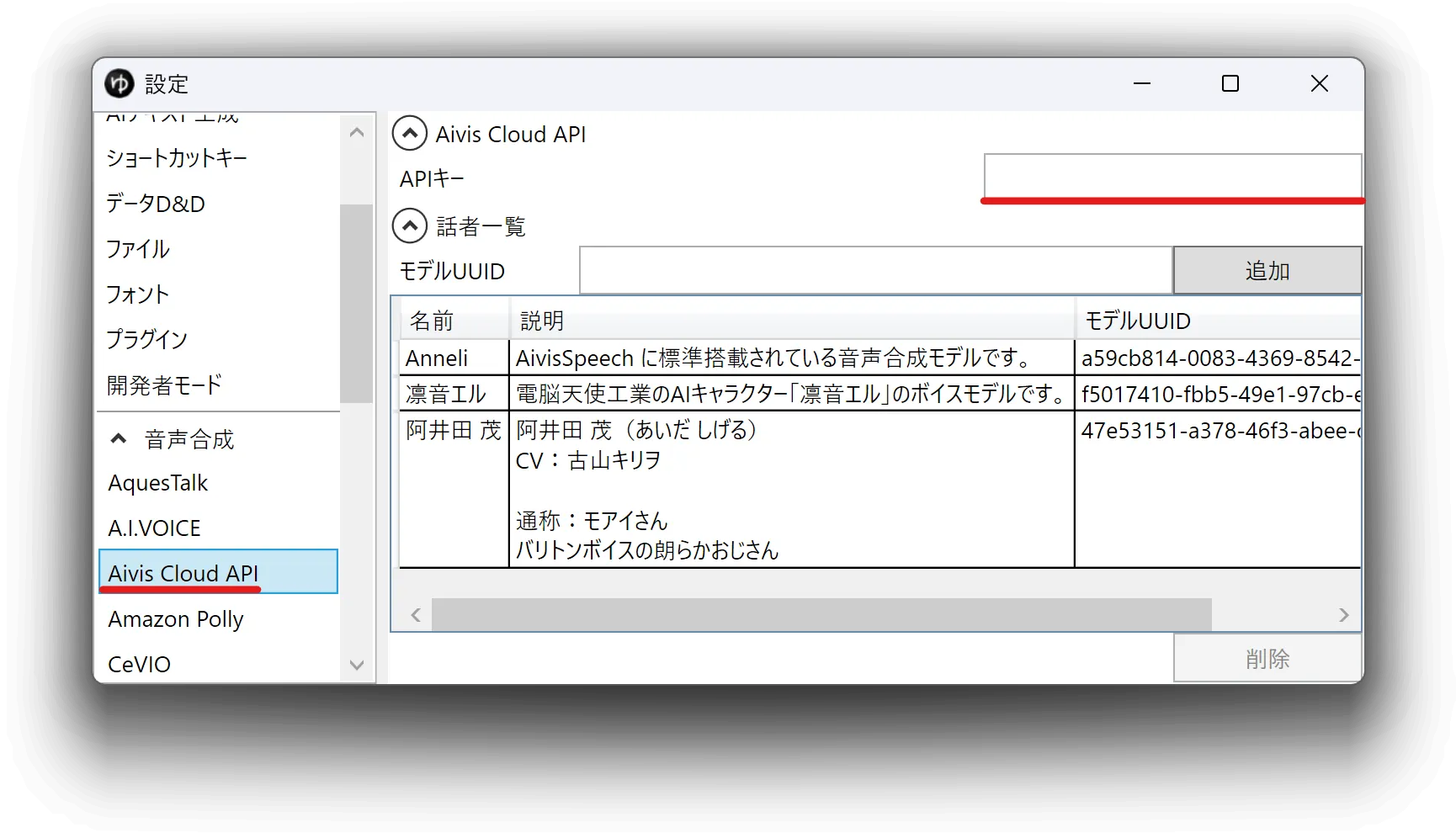1456x833 pixels.
Task: Close the 設定 window
Action: tap(1320, 83)
